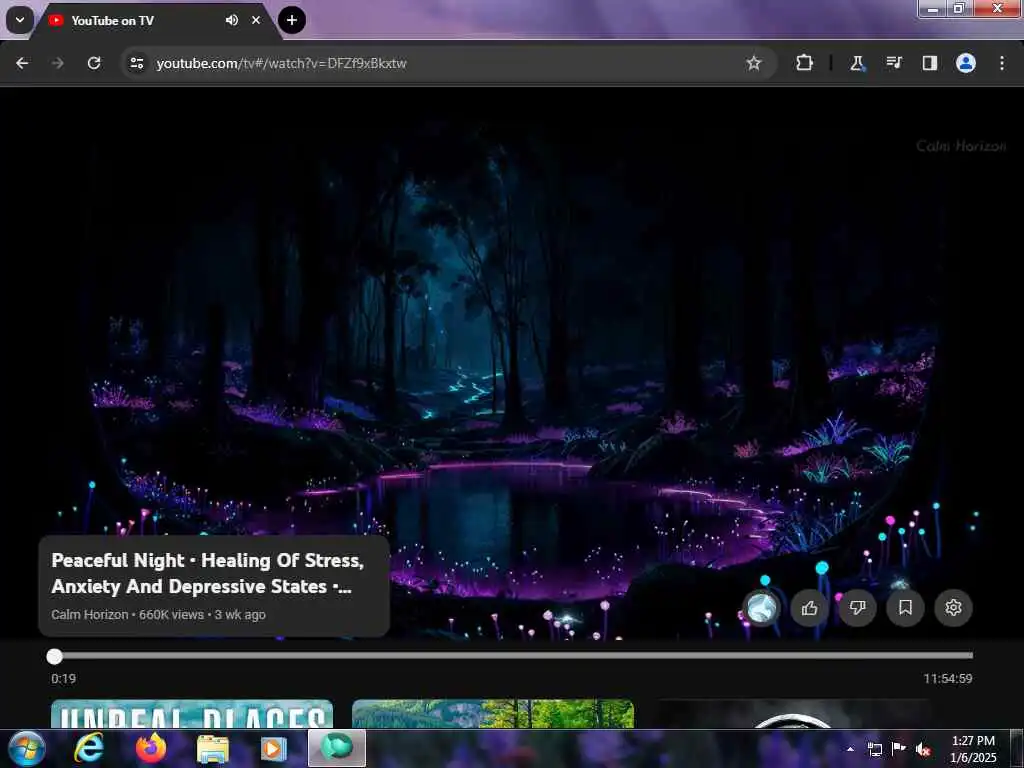1024x768 pixels.
Task: Open the clock showing 1:27 PM
Action: 973,749
